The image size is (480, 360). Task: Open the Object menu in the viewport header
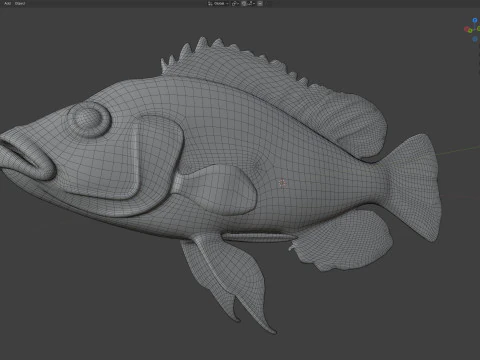tap(20, 3)
